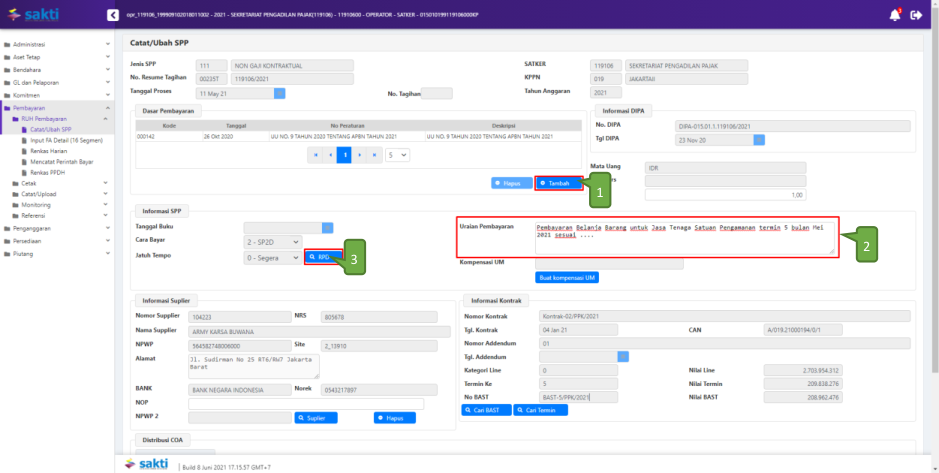
Task: Click the Cari BAST button
Action: coord(485,410)
